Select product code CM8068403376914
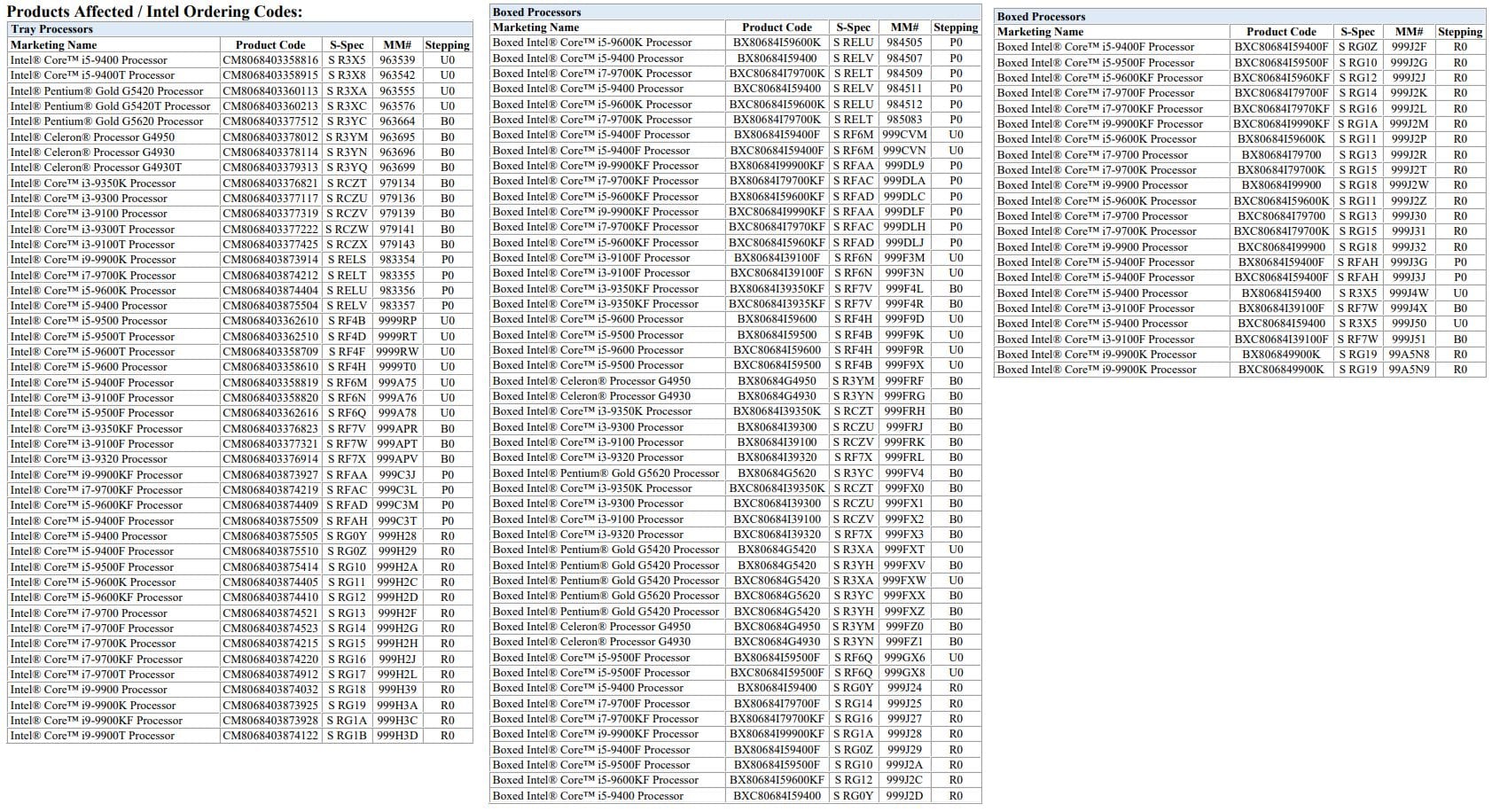Viewport: 1500px width, 812px height. pyautogui.click(x=270, y=459)
